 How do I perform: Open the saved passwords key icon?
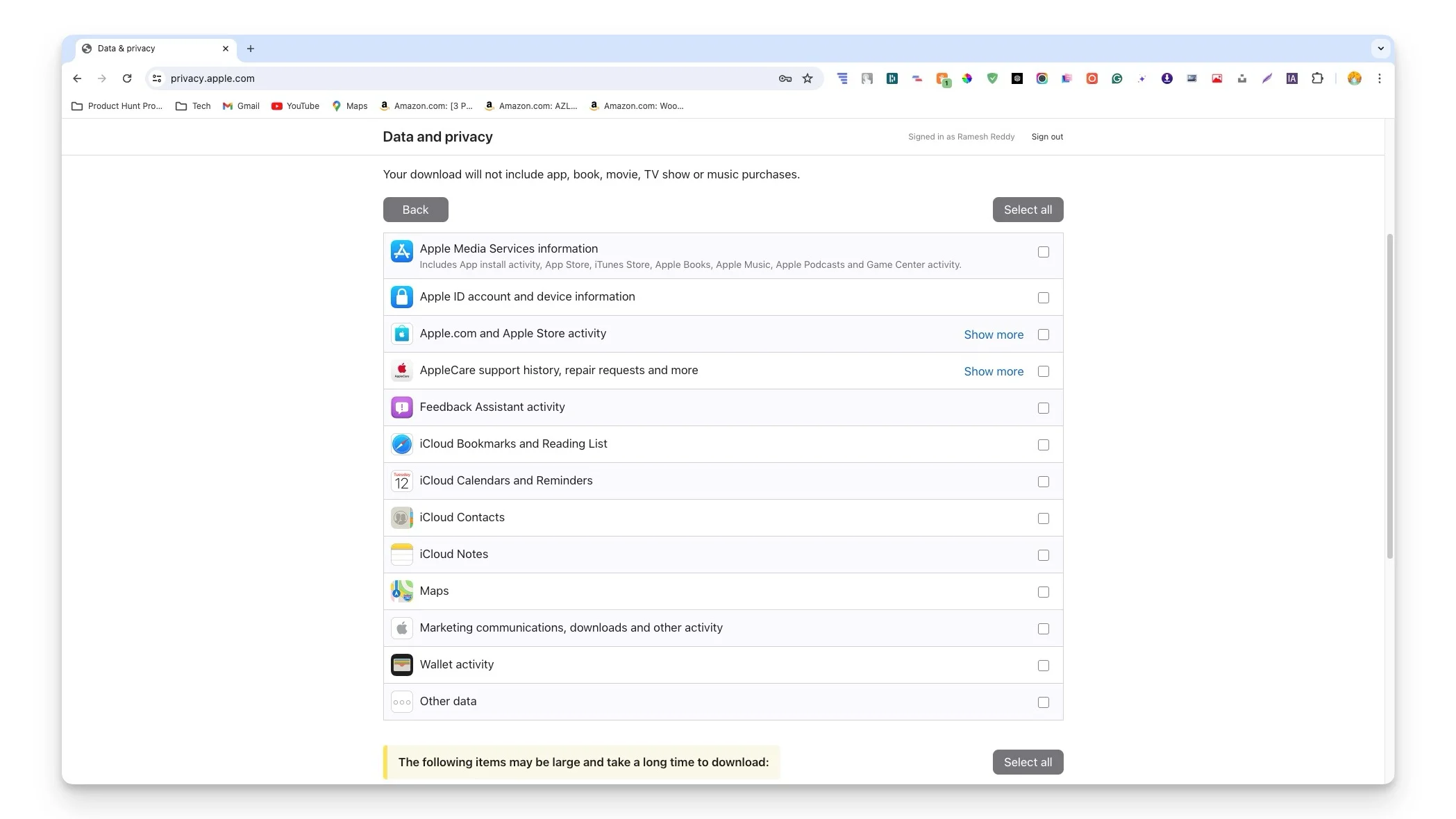pyautogui.click(x=785, y=78)
